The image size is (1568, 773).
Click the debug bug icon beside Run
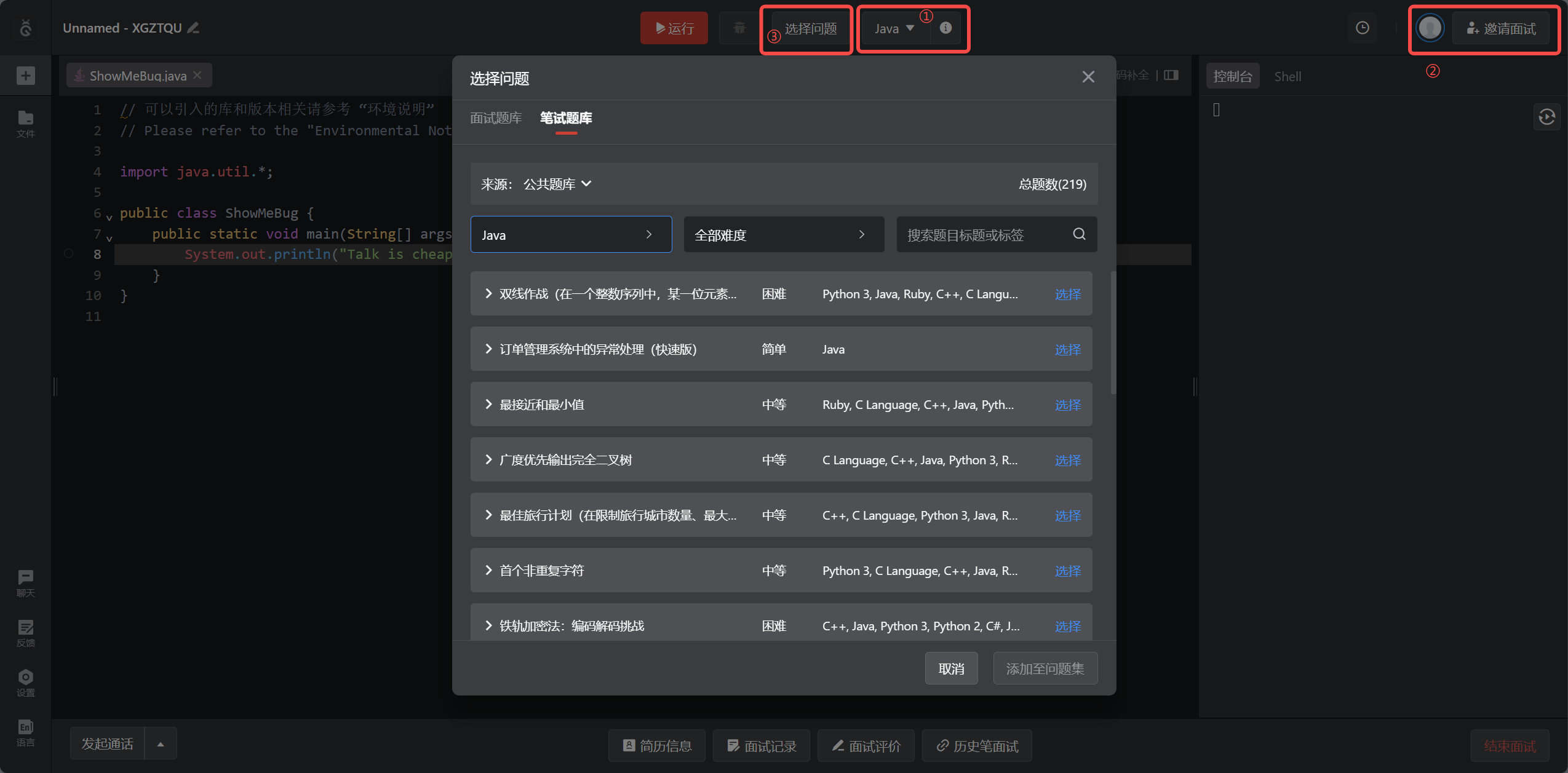[x=739, y=28]
